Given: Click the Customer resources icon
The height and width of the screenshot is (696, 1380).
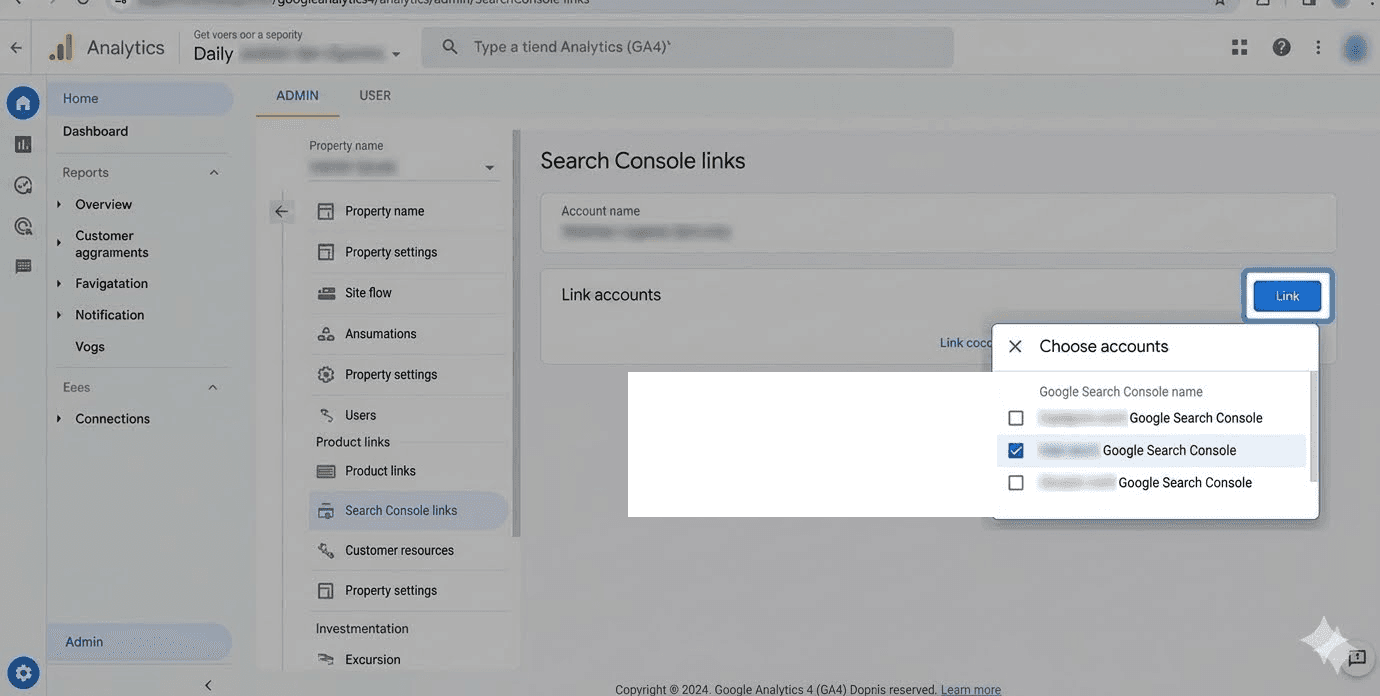Looking at the screenshot, I should click(x=325, y=551).
